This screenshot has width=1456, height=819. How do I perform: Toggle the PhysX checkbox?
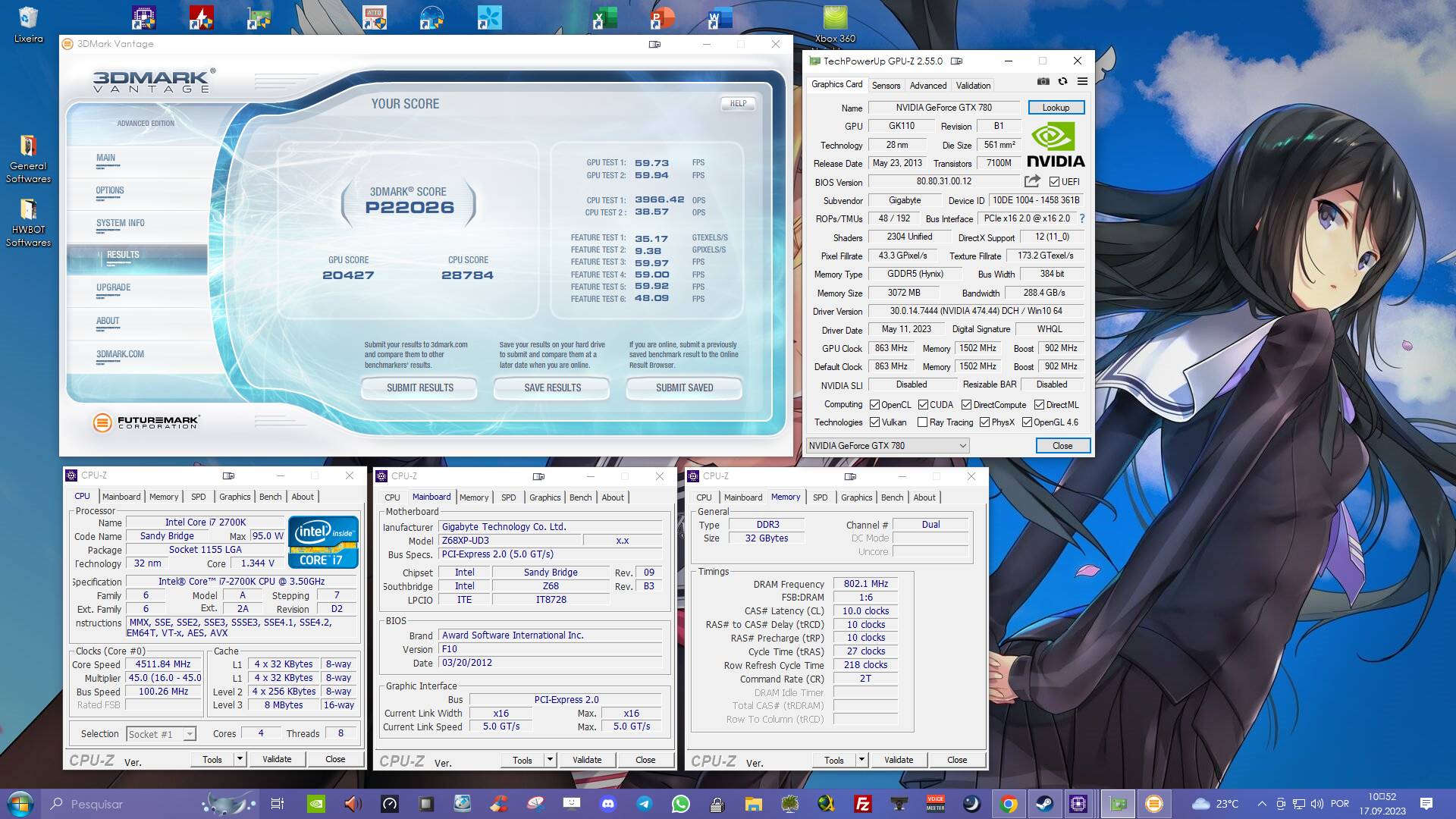click(984, 422)
